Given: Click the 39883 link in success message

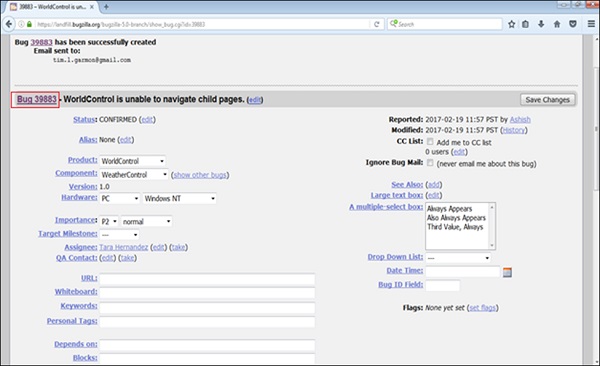Looking at the screenshot, I should 41,42.
